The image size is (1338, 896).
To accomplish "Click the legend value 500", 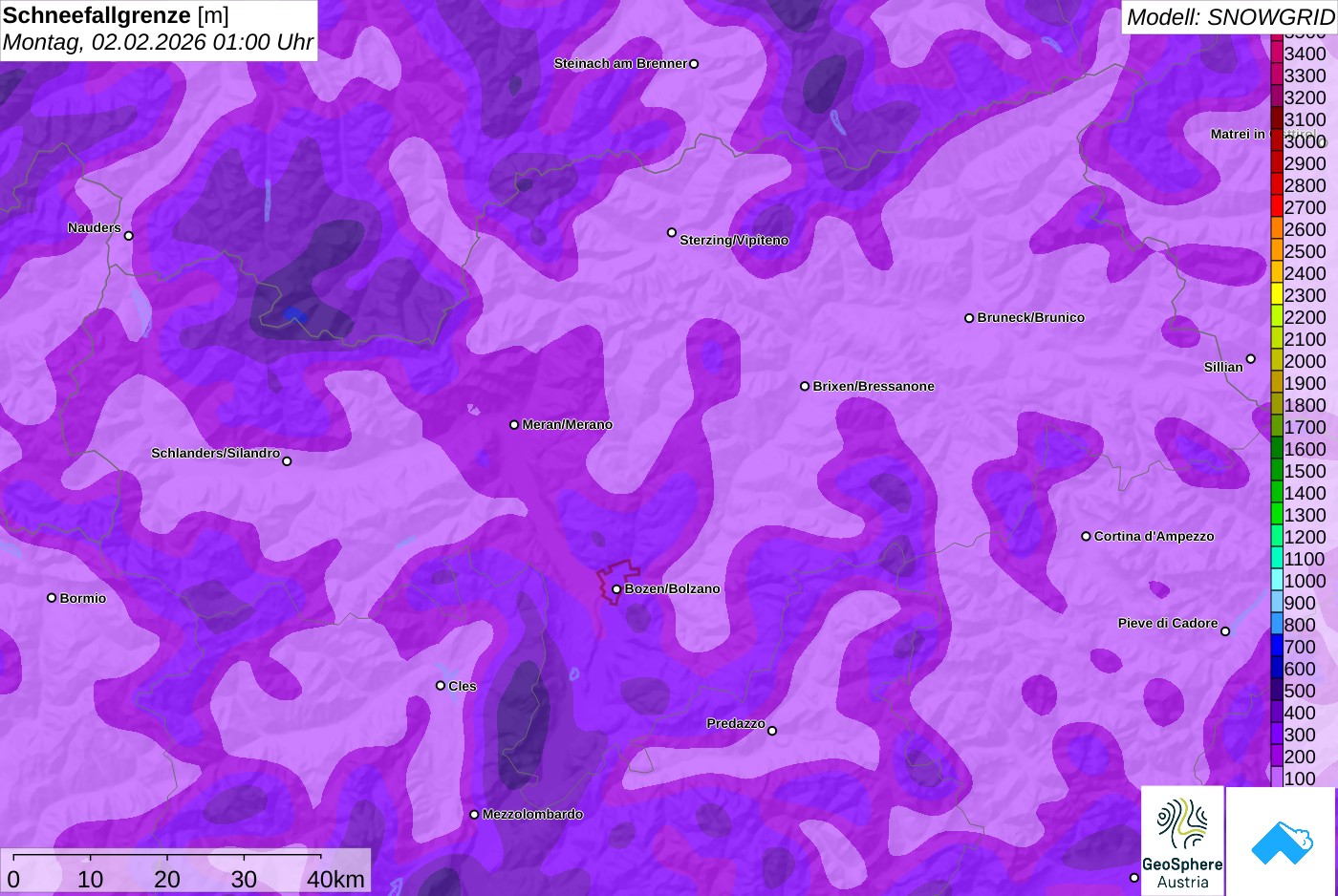I will pyautogui.click(x=1301, y=692).
